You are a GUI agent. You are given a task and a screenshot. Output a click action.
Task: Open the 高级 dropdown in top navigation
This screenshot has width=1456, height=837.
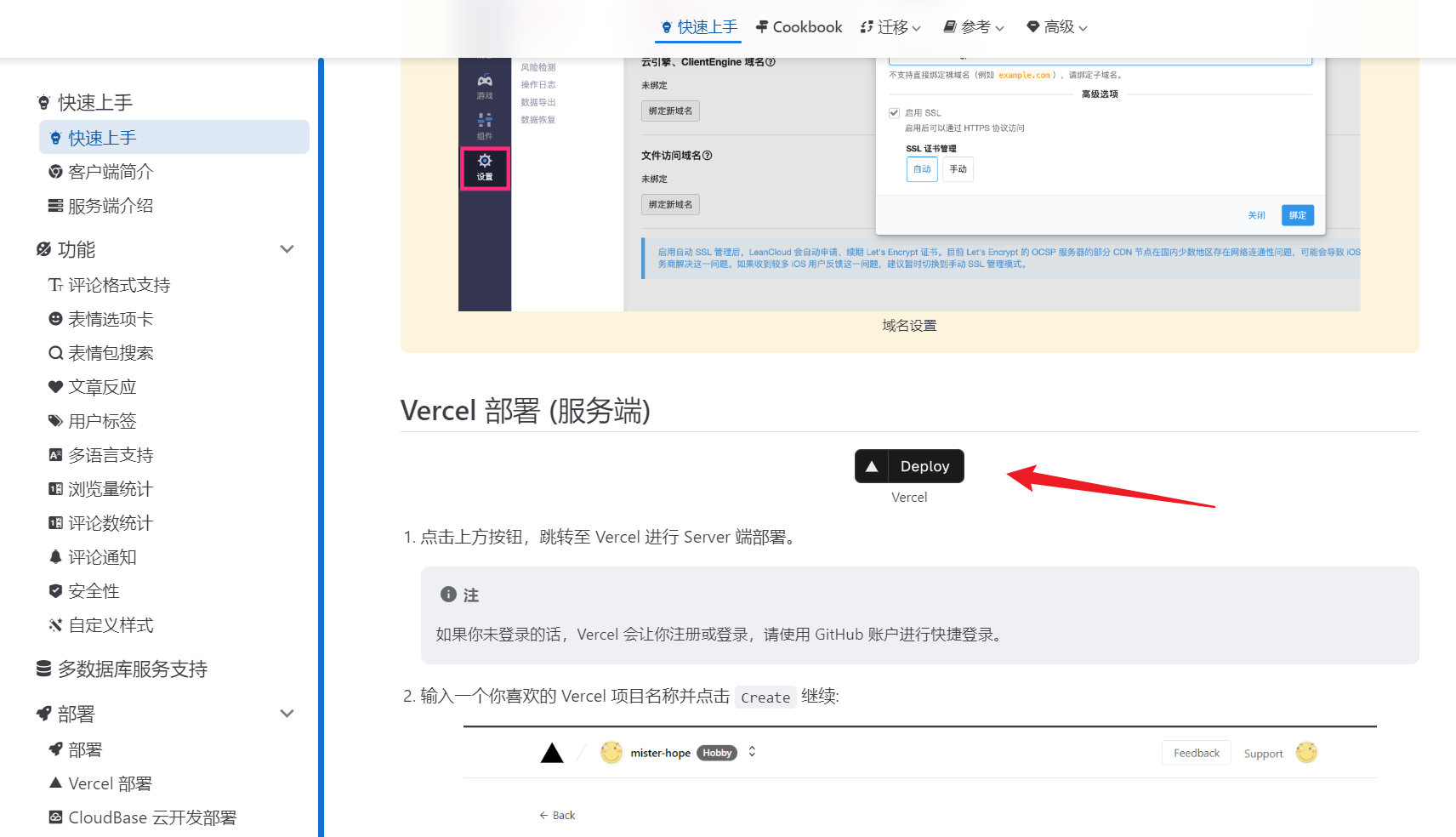tap(1057, 27)
